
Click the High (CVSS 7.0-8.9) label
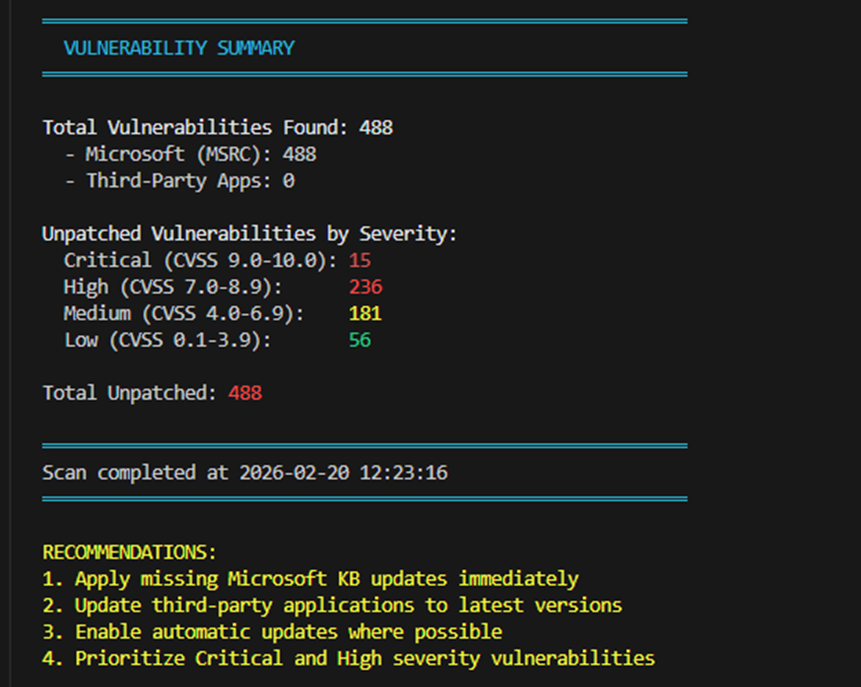point(173,287)
